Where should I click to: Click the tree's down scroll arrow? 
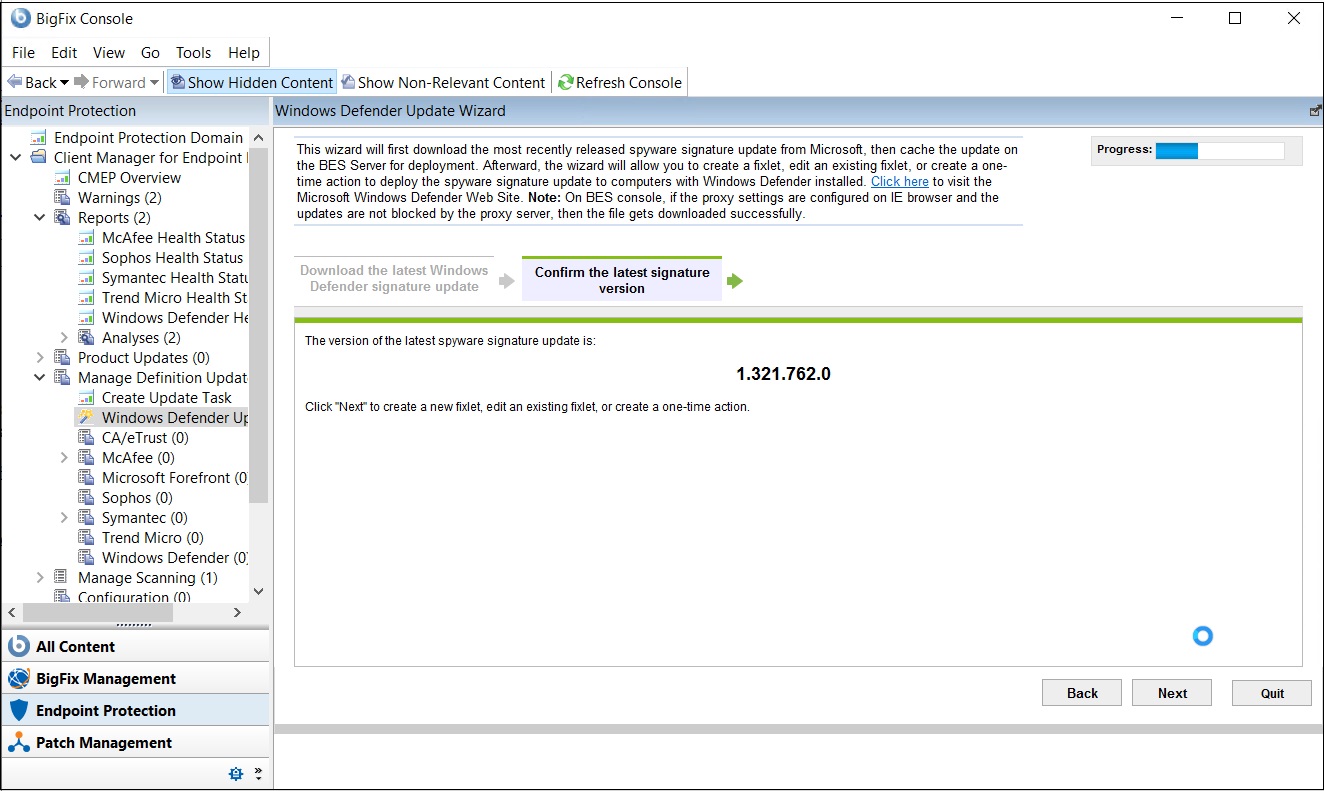(259, 592)
